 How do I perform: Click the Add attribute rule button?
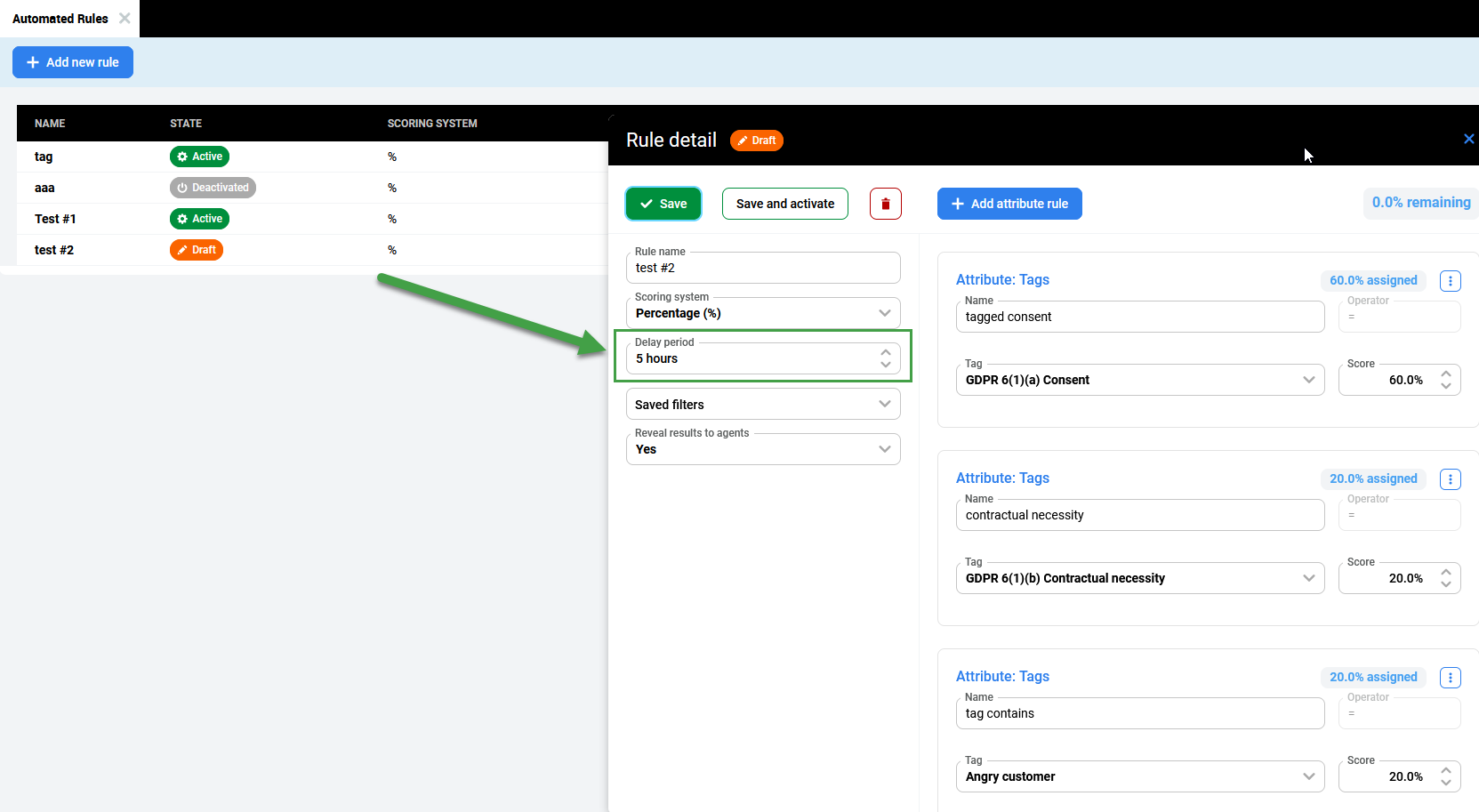[1009, 204]
